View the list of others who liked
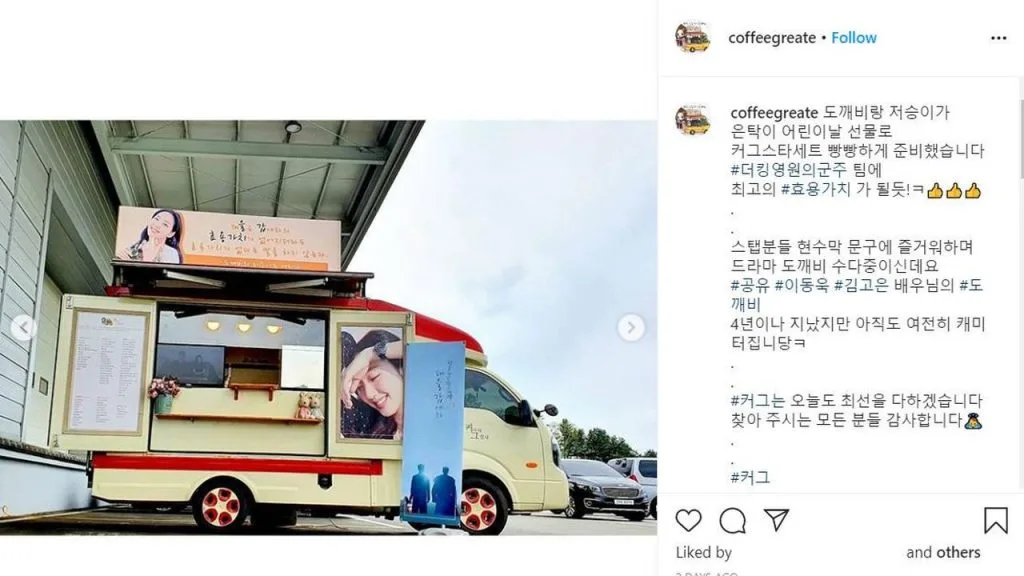This screenshot has width=1024, height=576. [943, 552]
